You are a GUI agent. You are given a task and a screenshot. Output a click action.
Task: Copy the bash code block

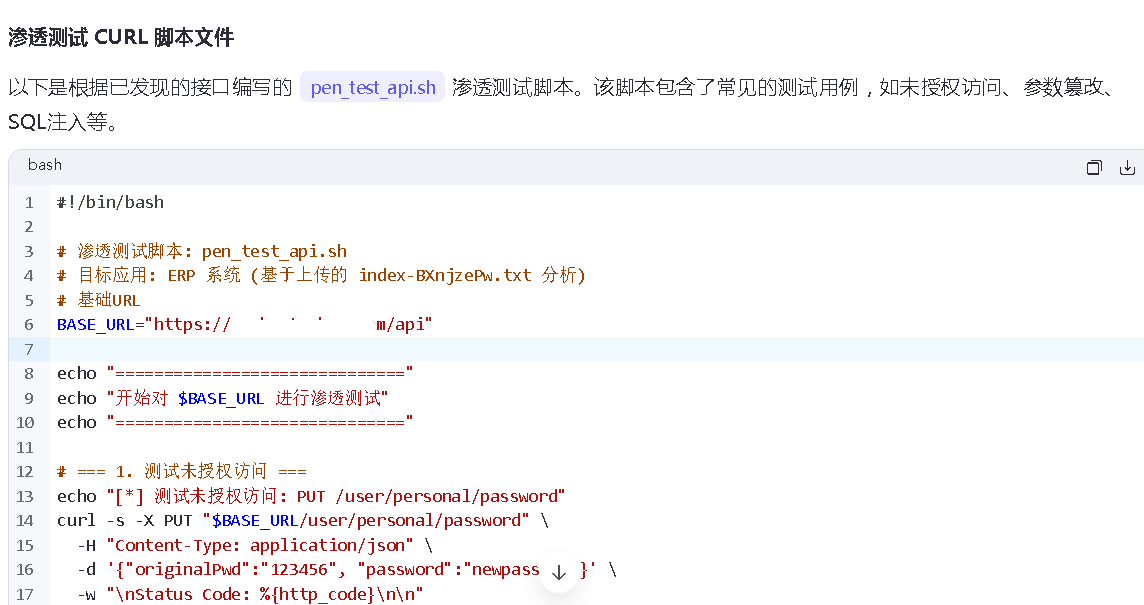pyautogui.click(x=1094, y=167)
